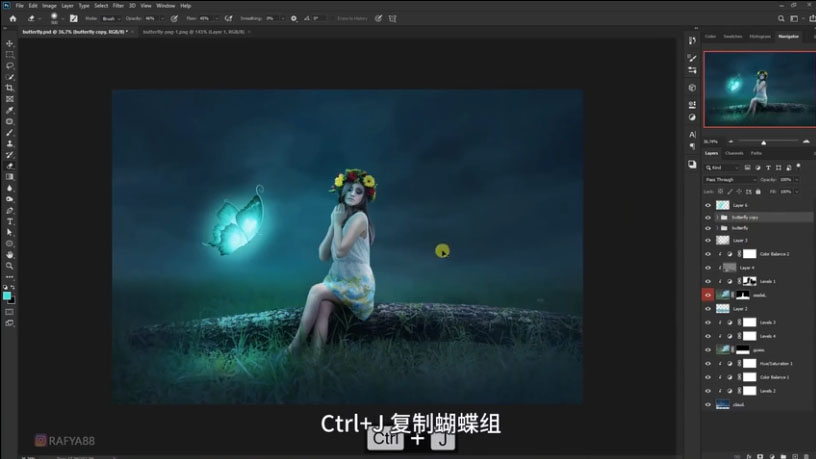Hide Layer 6 using eye icon
The width and height of the screenshot is (816, 459).
point(708,205)
